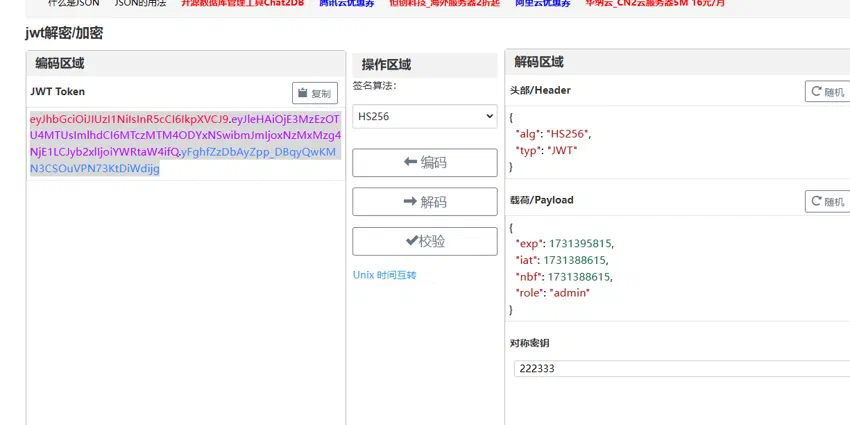Click the 对称密钥 label
This screenshot has height=425, width=850.
tap(530, 343)
